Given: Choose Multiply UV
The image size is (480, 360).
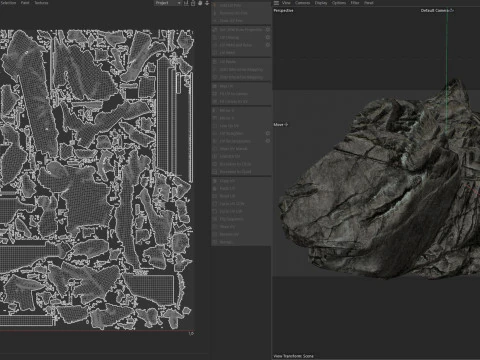Looking at the screenshot, I should 241,156.
